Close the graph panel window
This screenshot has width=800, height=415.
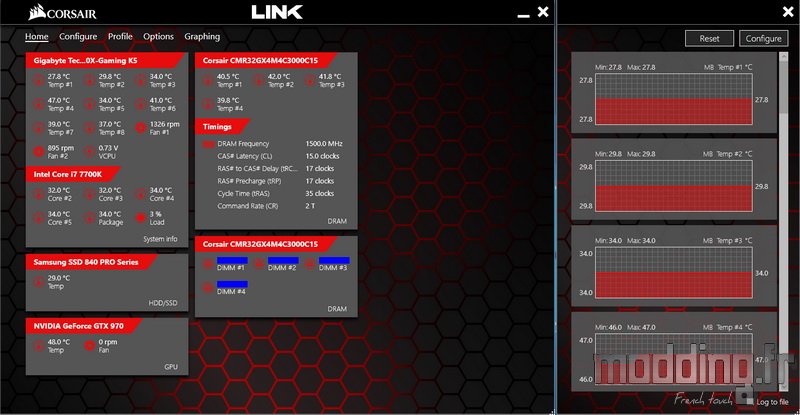[788, 12]
